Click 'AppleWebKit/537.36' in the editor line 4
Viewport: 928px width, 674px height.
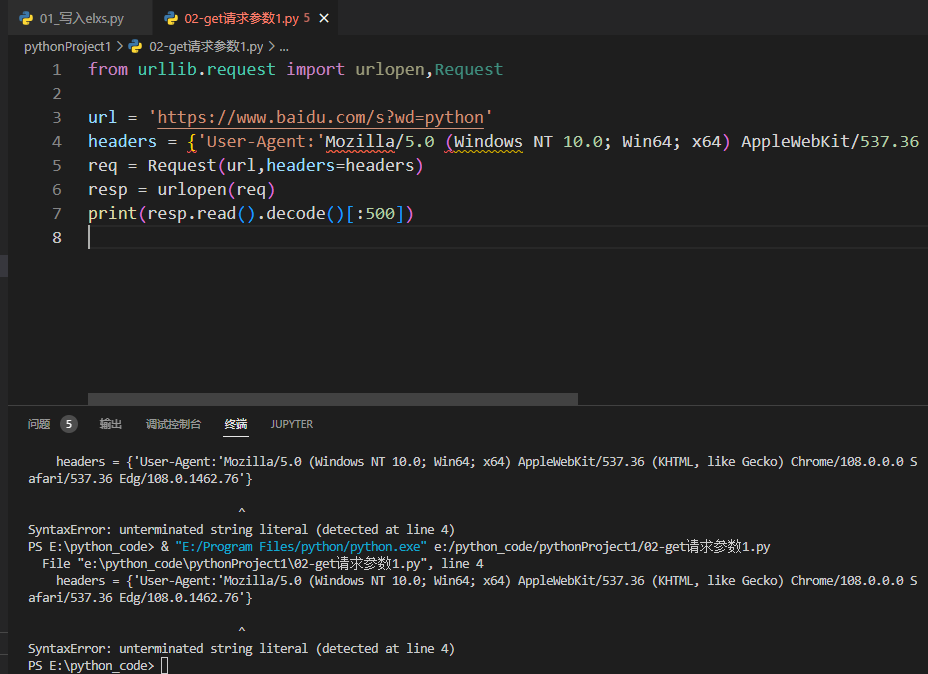[830, 142]
